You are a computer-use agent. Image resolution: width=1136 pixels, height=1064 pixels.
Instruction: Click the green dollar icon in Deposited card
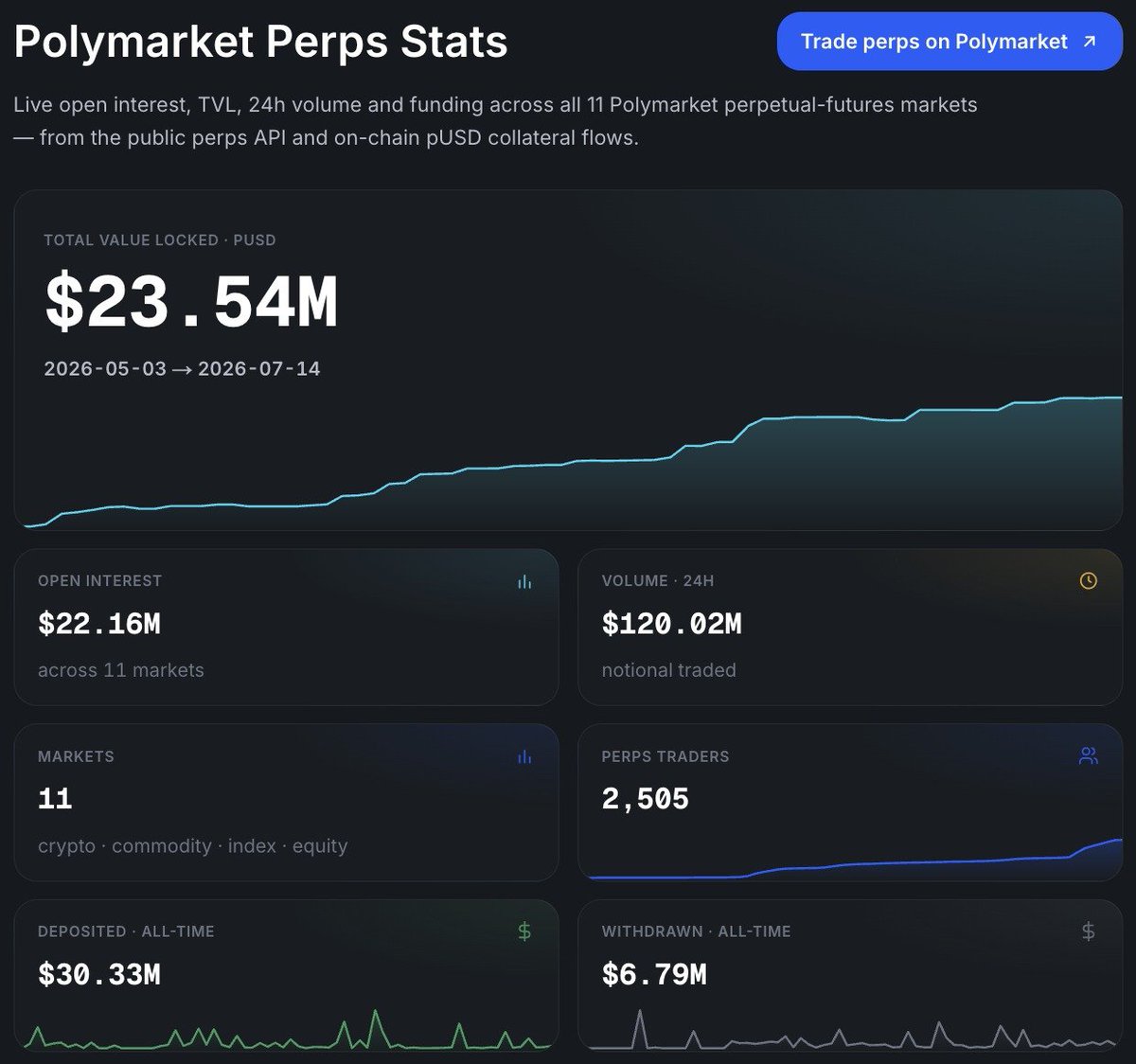tap(524, 931)
